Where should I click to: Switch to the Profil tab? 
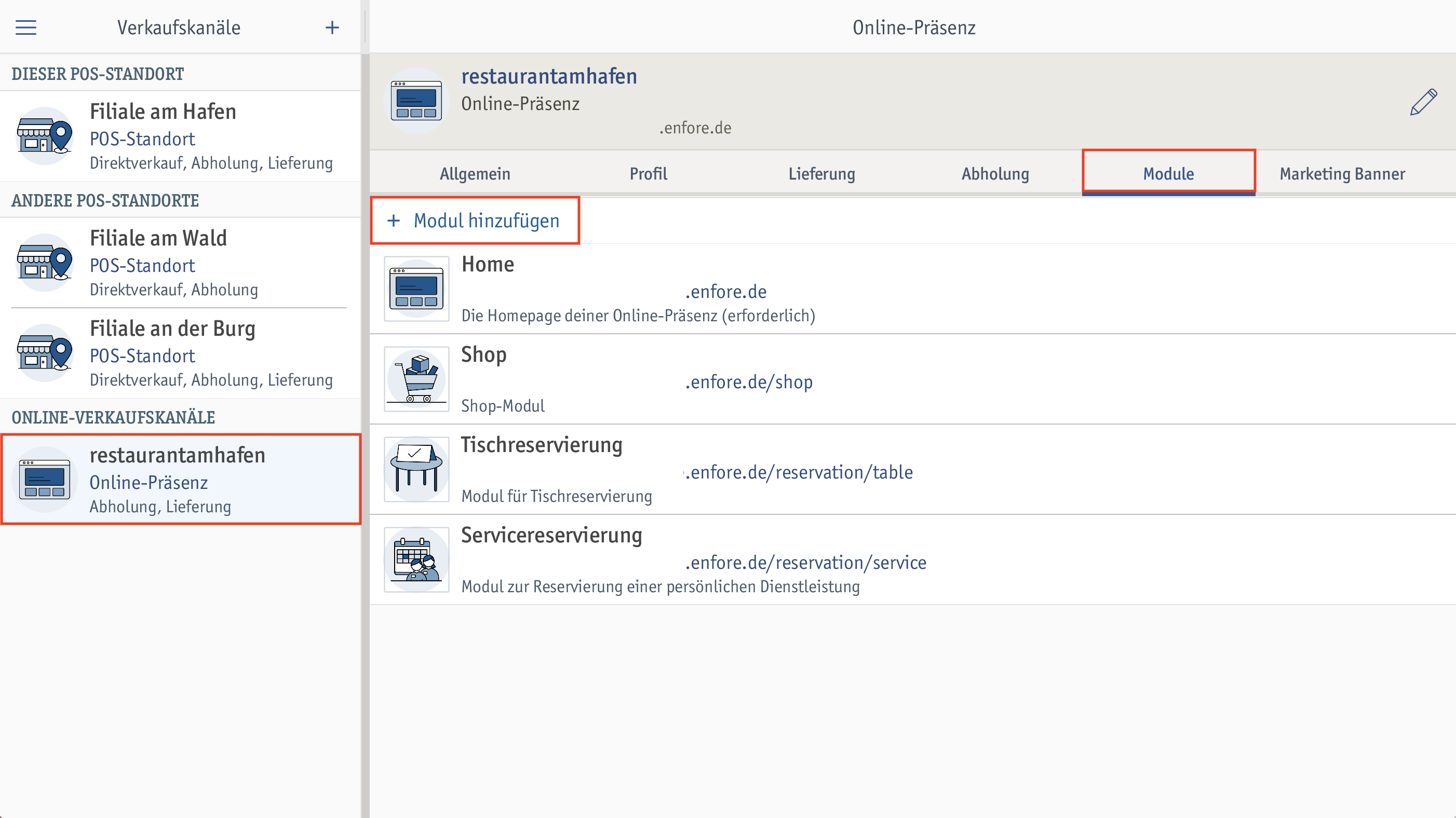click(649, 173)
